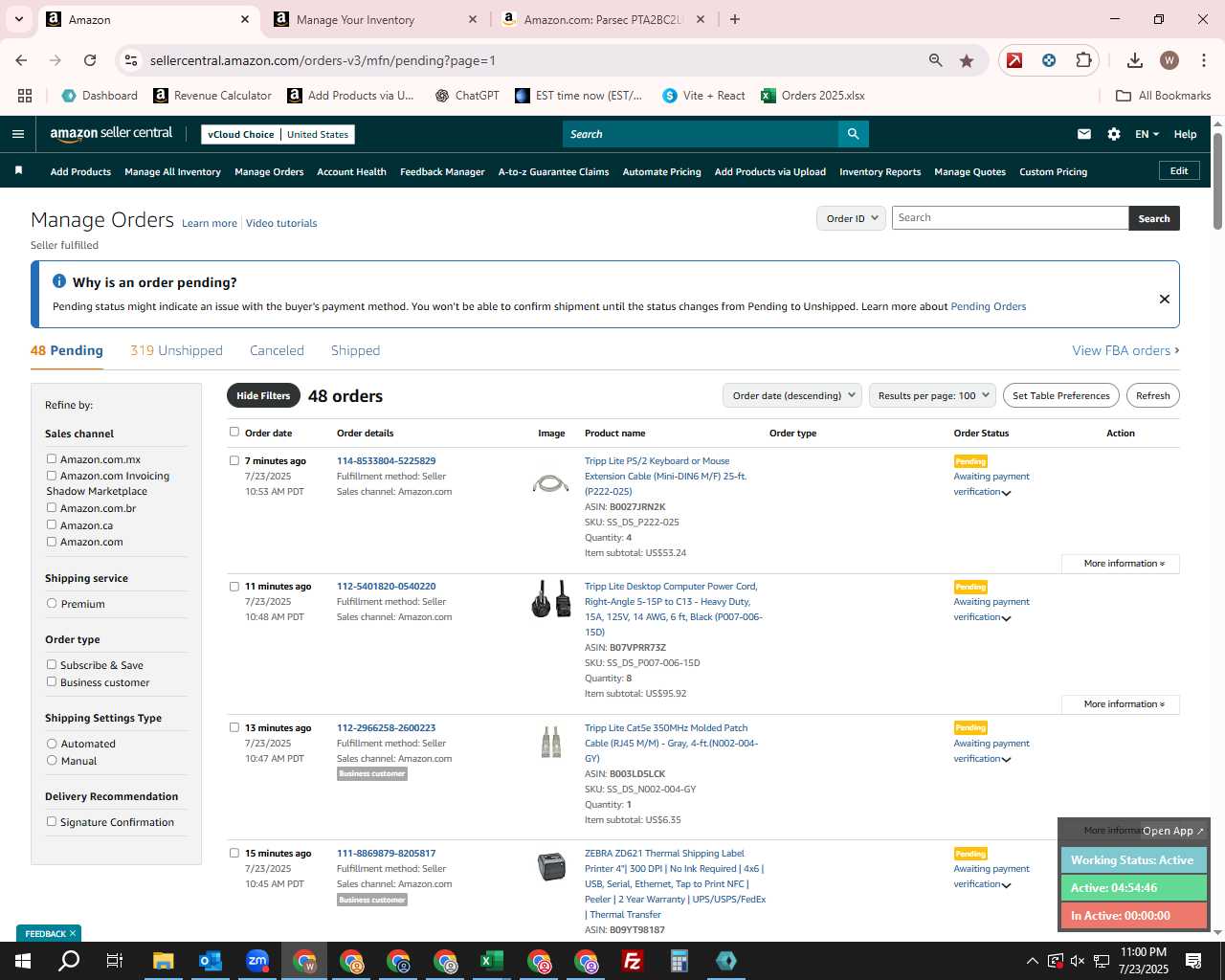Viewport: 1225px width, 980px height.
Task: Expand More information for order 114-8533804-5225829
Action: coord(1121,564)
